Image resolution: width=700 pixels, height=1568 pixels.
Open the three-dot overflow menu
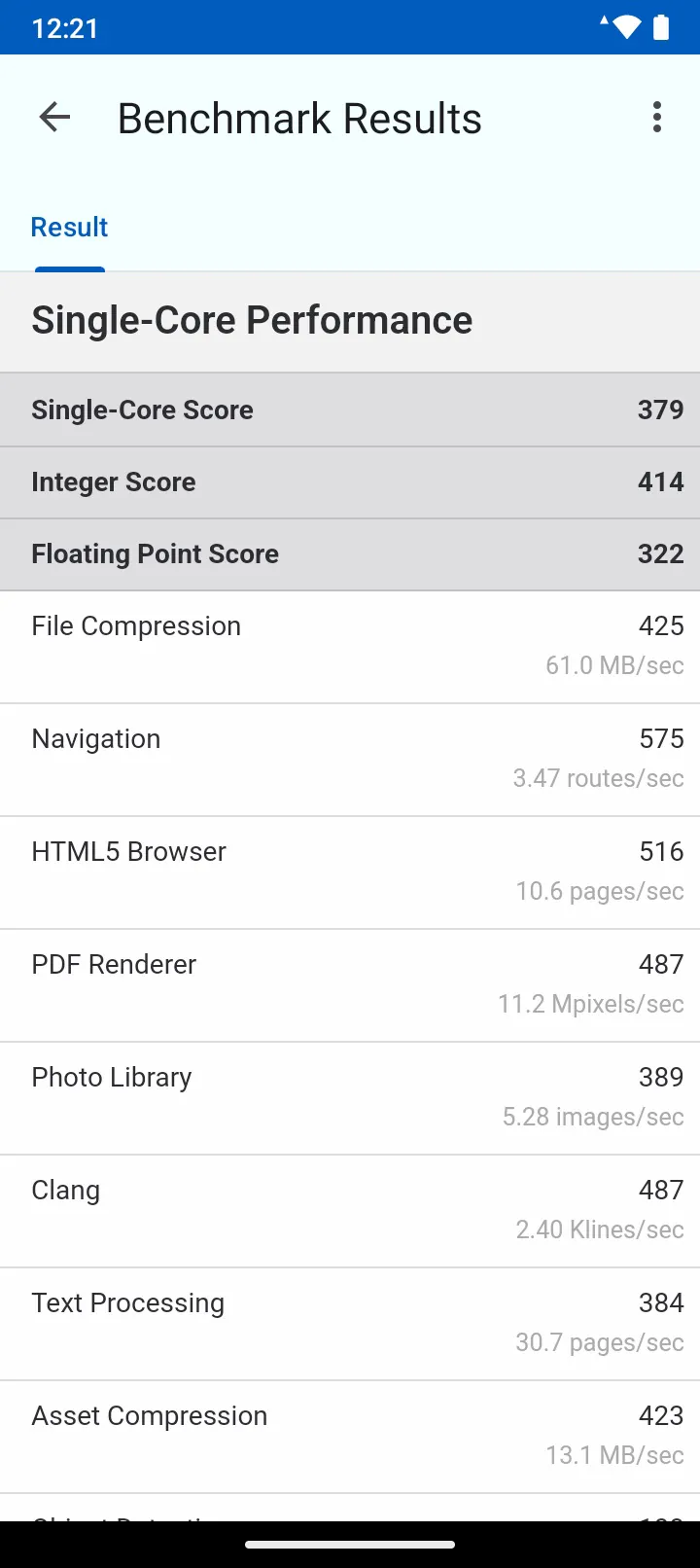coord(657,118)
